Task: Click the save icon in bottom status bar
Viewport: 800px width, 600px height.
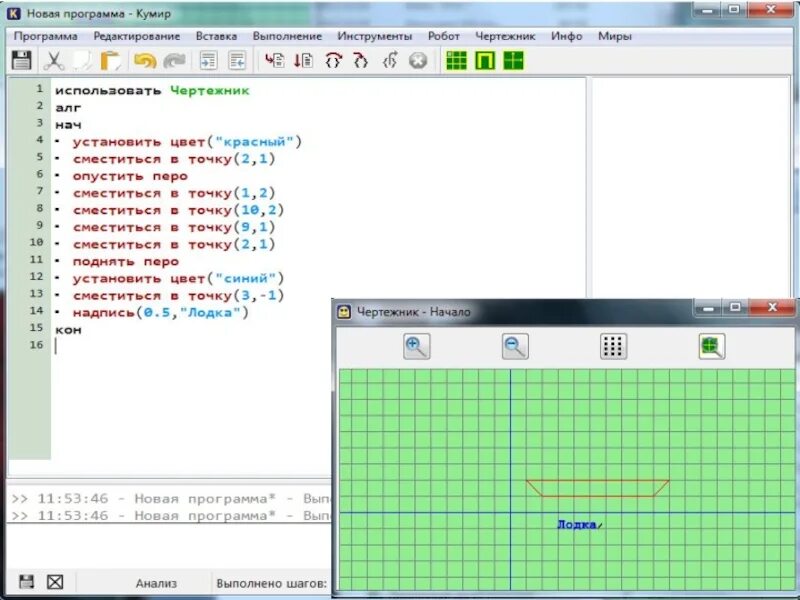Action: 27,582
